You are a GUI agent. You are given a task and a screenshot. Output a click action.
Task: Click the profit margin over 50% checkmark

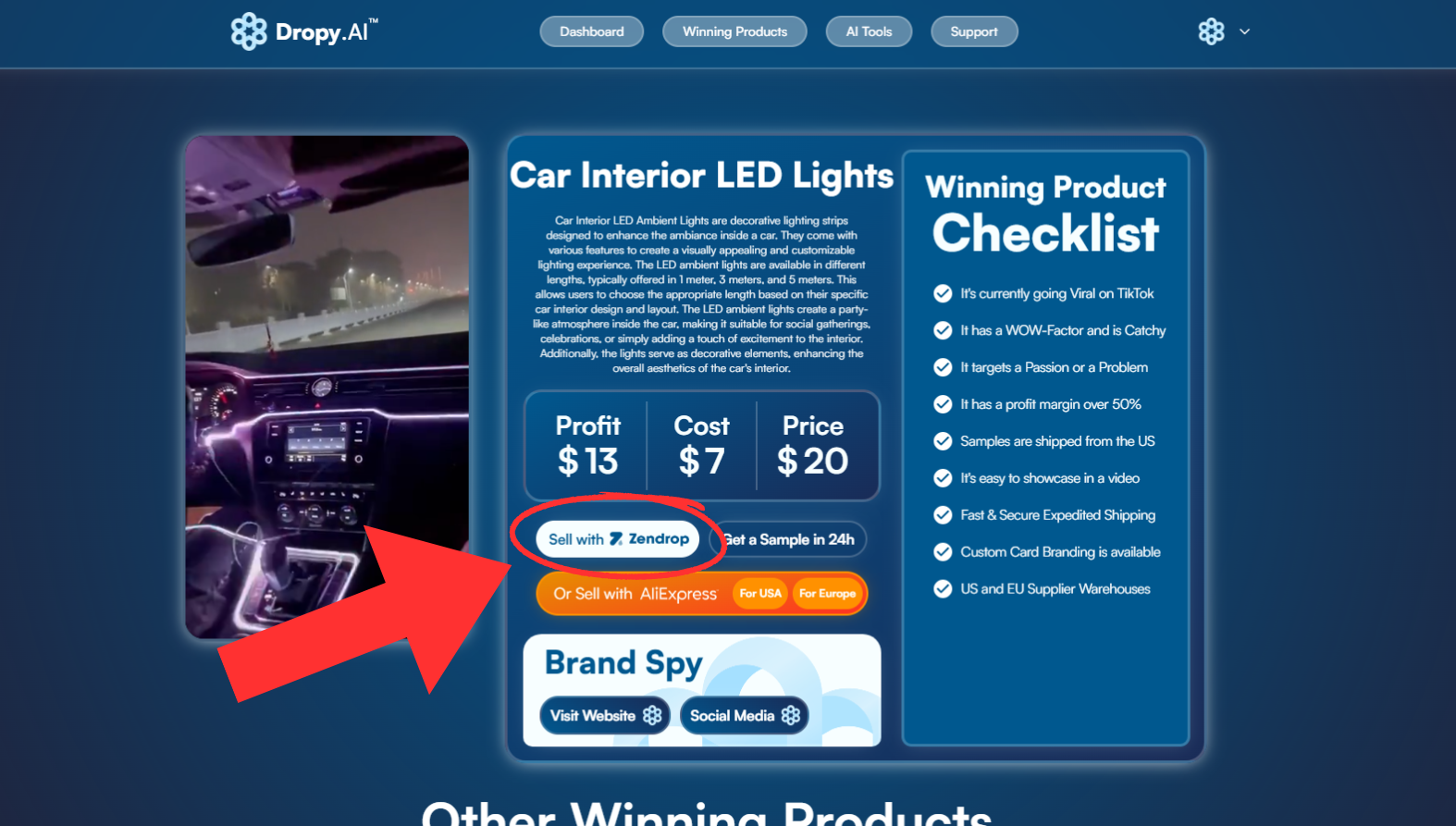[x=943, y=404]
